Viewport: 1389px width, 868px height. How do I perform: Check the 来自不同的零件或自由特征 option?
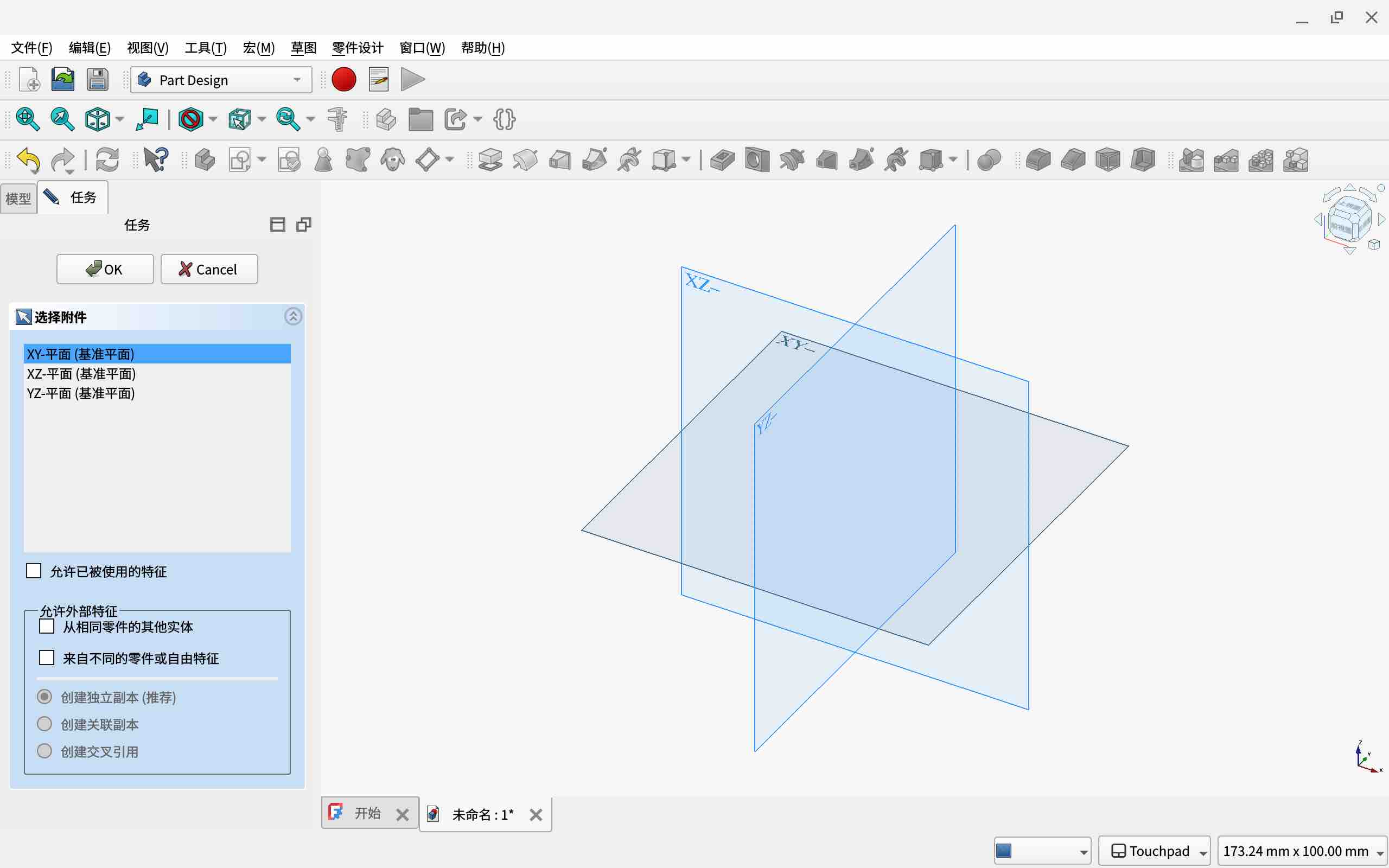(x=47, y=658)
